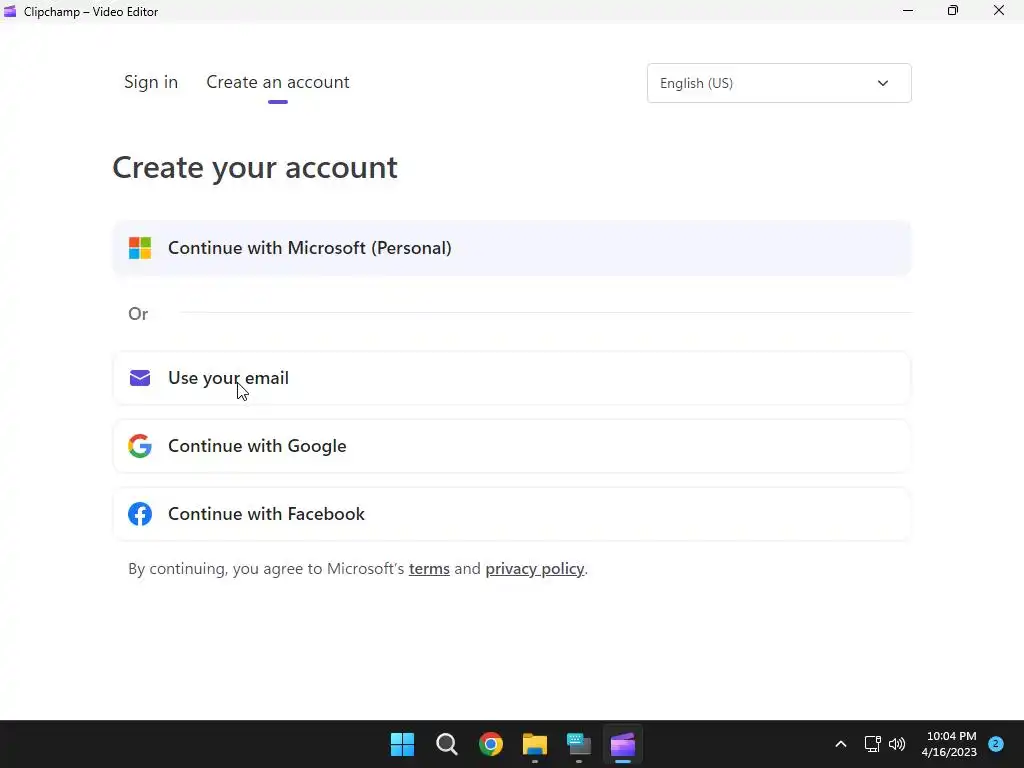Viewport: 1024px width, 768px height.
Task: Switch to the Sign in tab
Action: (x=151, y=82)
